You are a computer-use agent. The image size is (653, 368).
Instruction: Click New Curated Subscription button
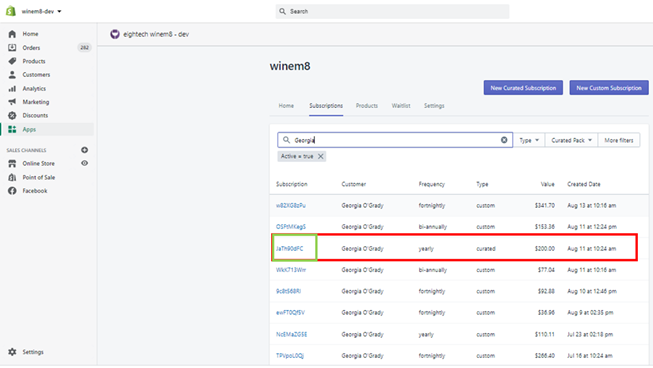pyautogui.click(x=523, y=88)
